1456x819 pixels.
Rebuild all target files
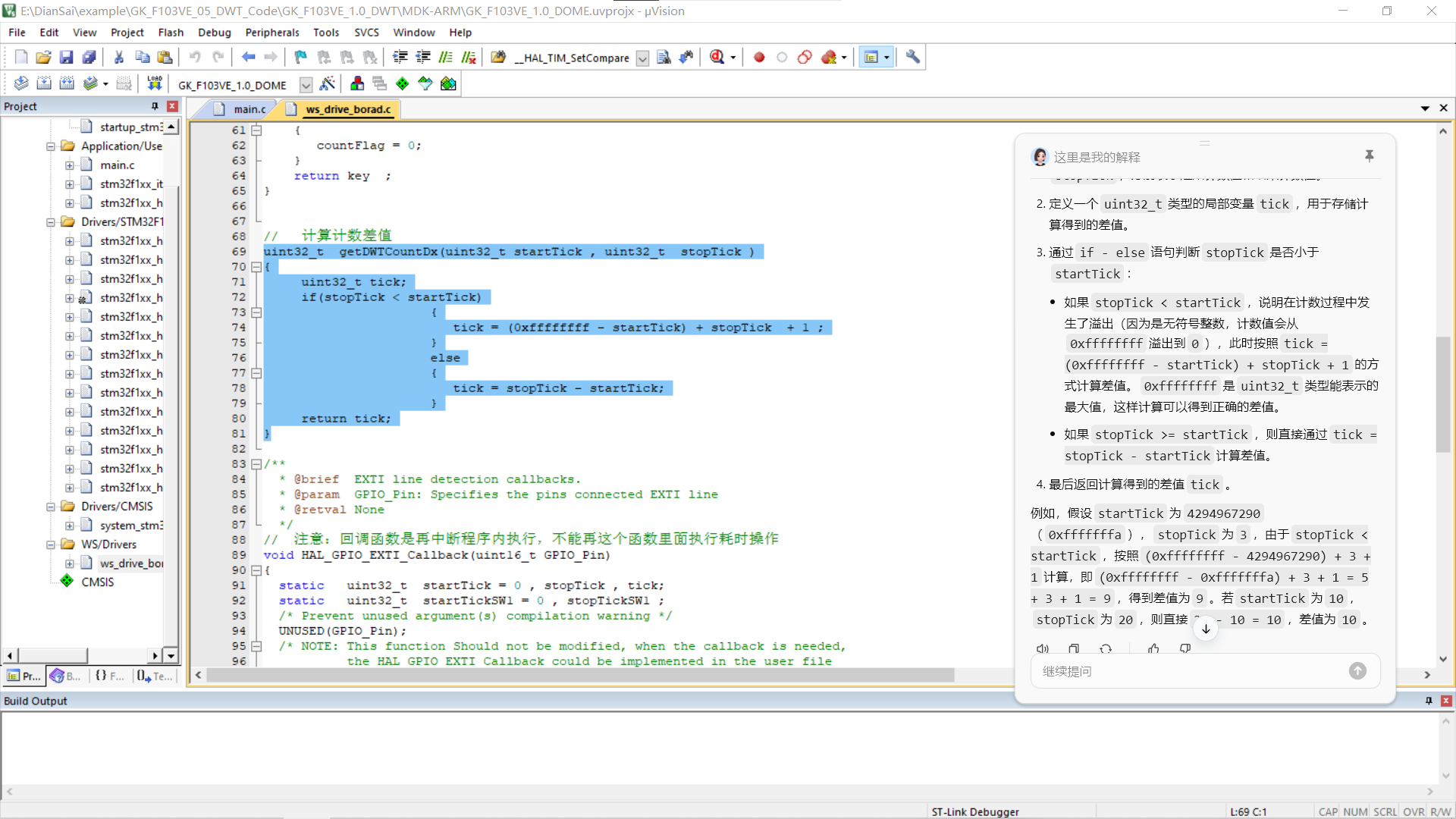click(x=67, y=84)
